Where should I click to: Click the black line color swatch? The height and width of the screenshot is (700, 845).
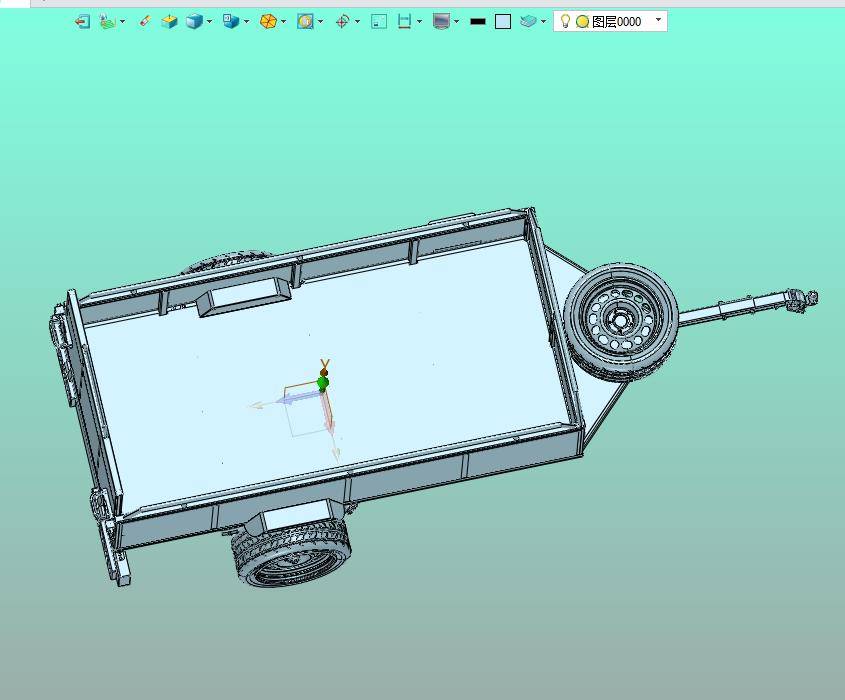click(478, 21)
